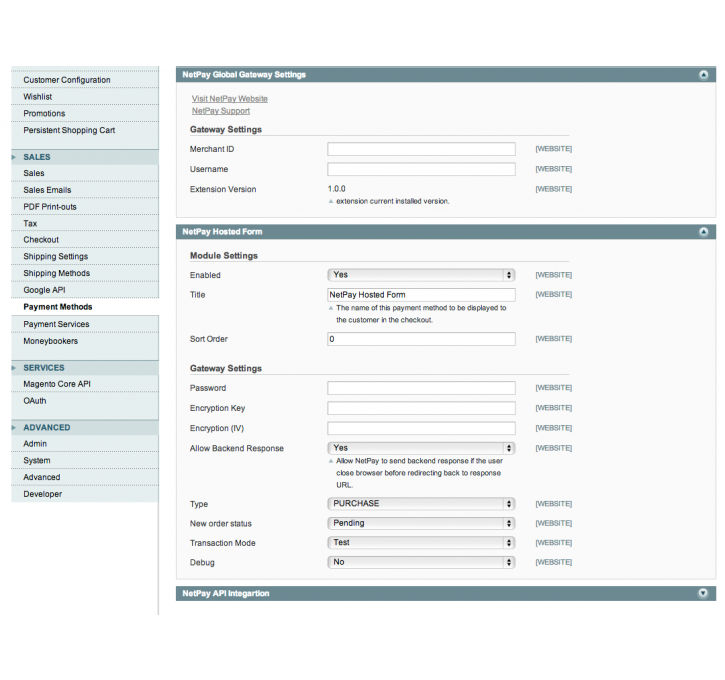This screenshot has width=725, height=680.
Task: Open the Transaction Mode dropdown
Action: tap(421, 543)
